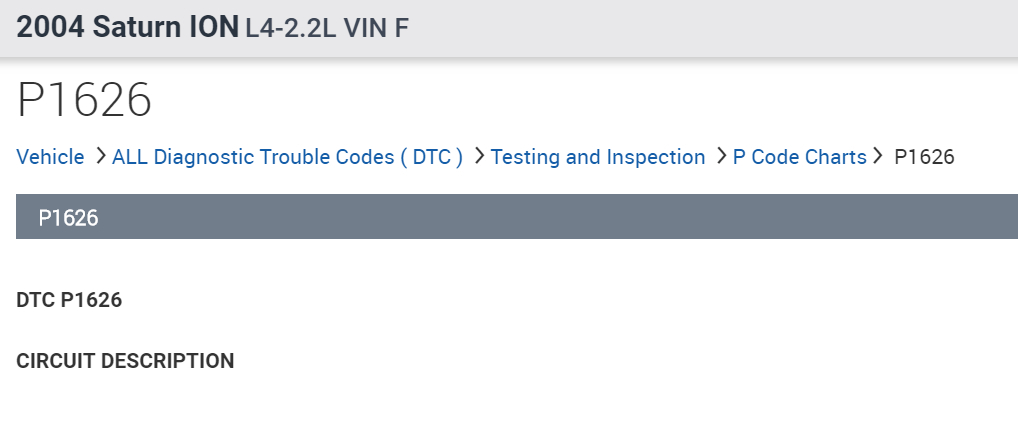Click the P1626 label in gray section bar
Image resolution: width=1018 pixels, height=421 pixels.
pyautogui.click(x=68, y=218)
